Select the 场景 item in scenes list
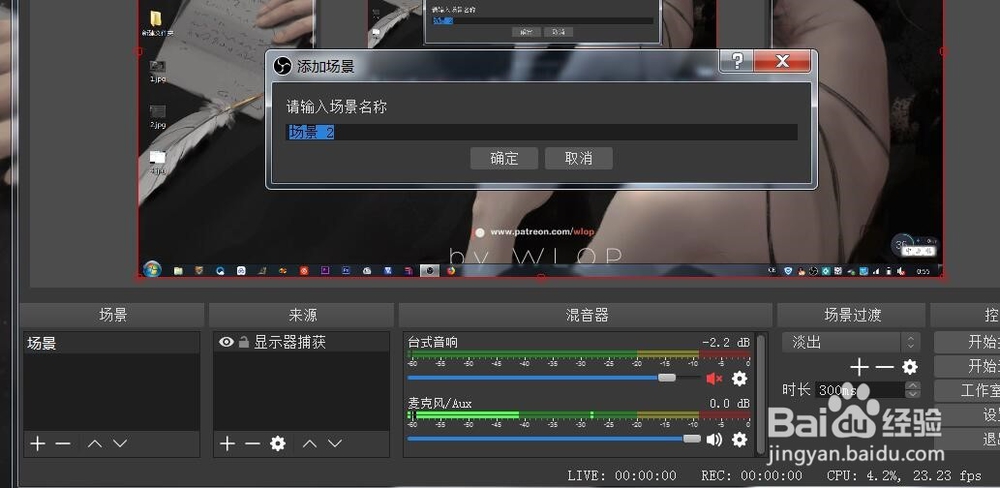 (112, 344)
